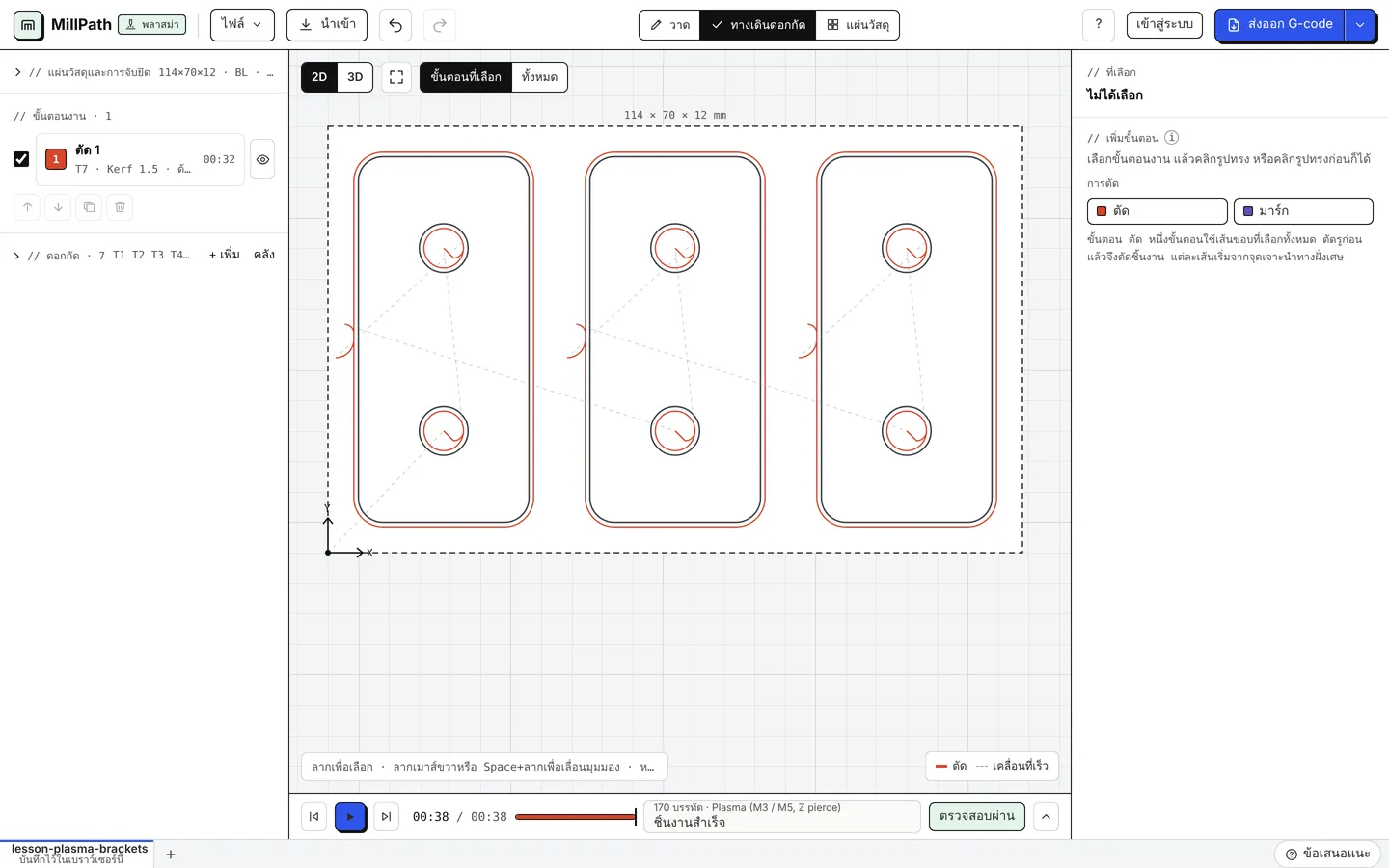The image size is (1389, 868).
Task: Delete operation with trash icon
Action: tap(120, 206)
